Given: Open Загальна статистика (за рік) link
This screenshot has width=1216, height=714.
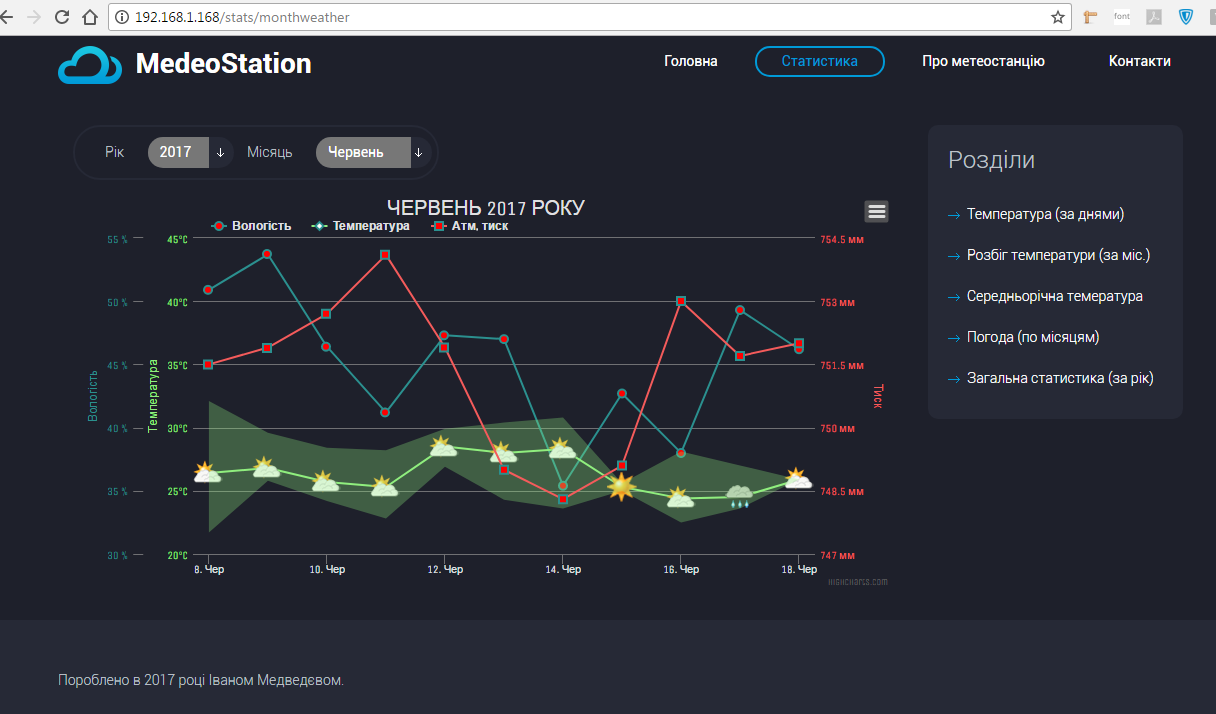Looking at the screenshot, I should pyautogui.click(x=1060, y=378).
